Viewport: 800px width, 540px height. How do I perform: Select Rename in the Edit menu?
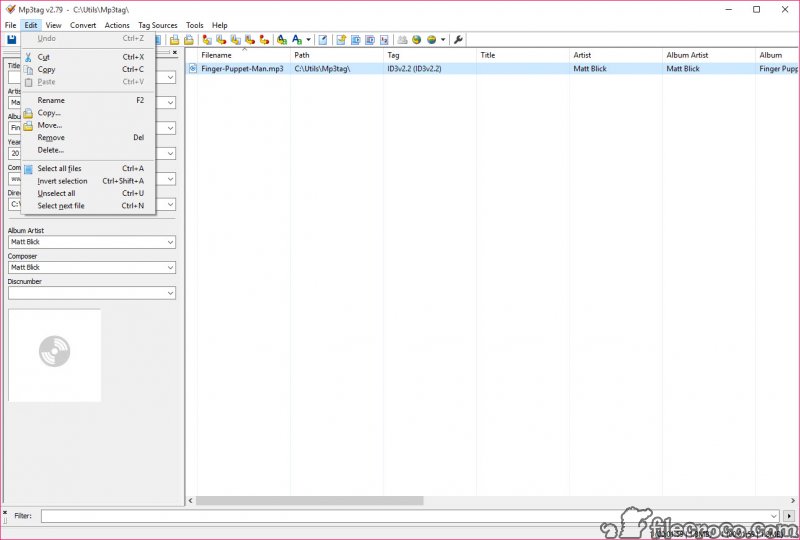pos(88,101)
